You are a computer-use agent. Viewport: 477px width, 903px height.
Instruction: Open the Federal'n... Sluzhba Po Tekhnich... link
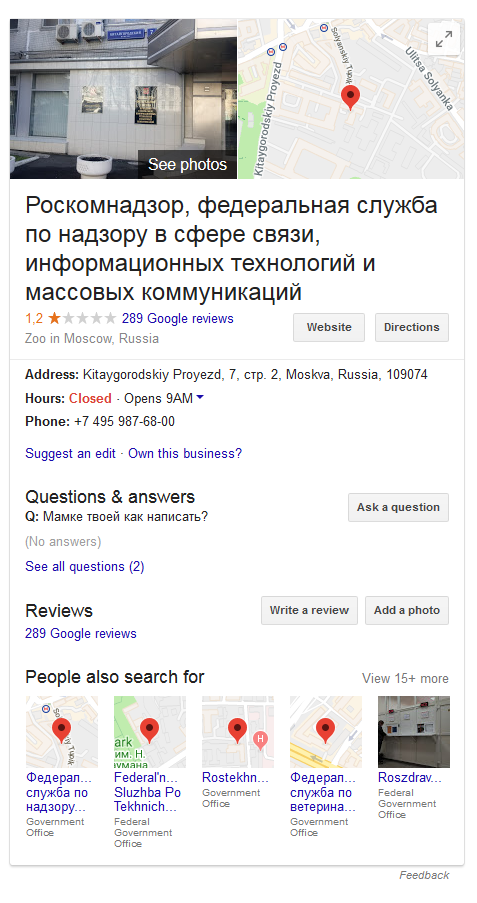[147, 792]
